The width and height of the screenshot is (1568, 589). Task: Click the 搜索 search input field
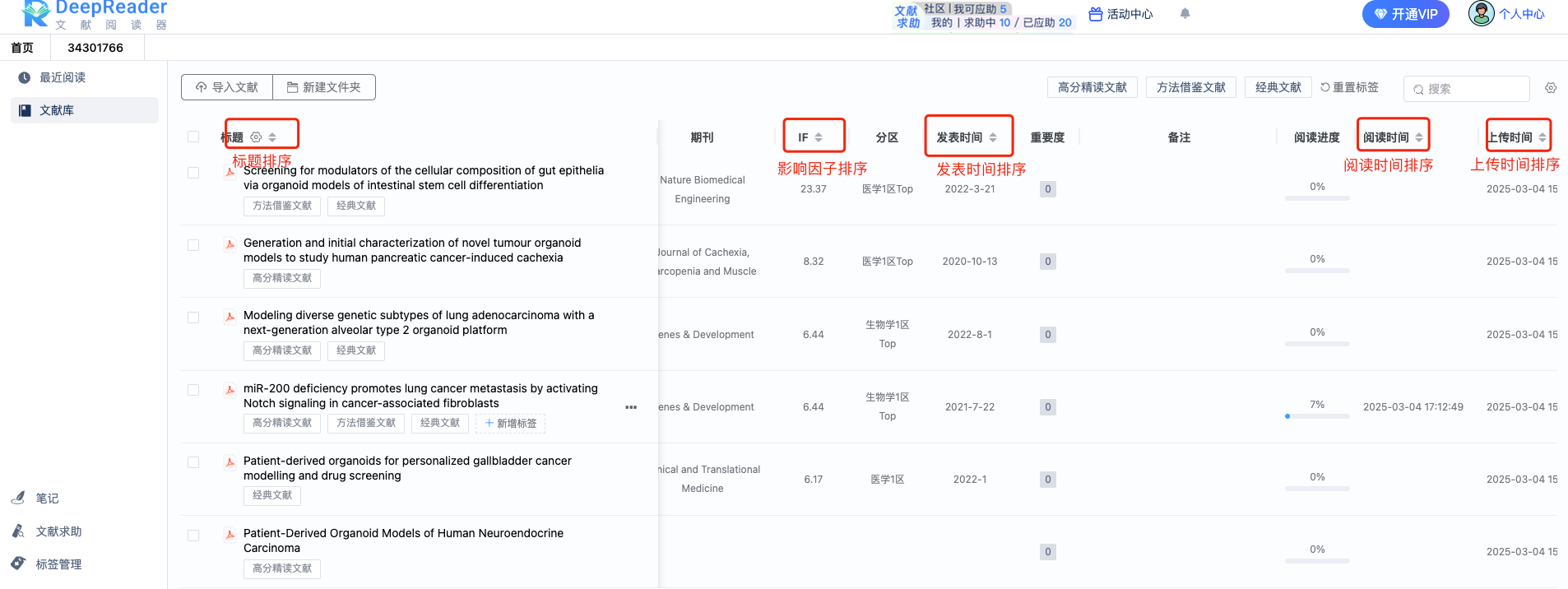click(x=1467, y=89)
